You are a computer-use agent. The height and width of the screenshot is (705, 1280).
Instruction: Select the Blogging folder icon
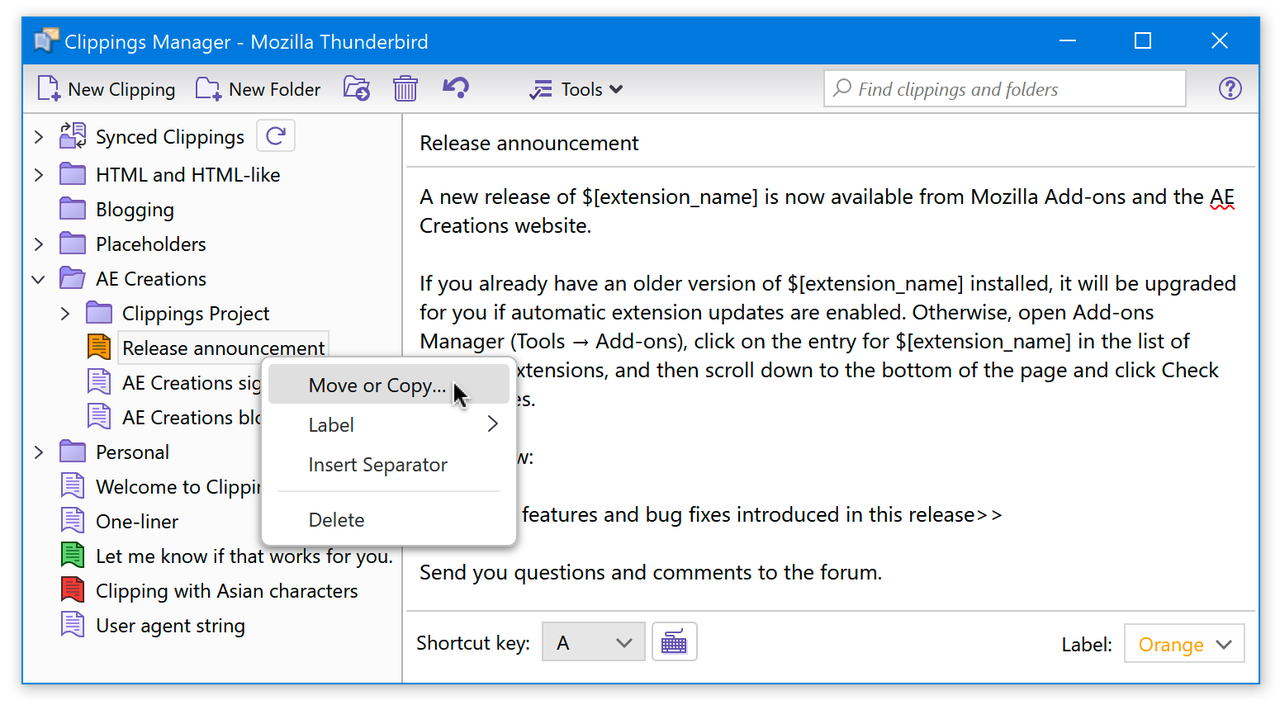pyautogui.click(x=73, y=209)
